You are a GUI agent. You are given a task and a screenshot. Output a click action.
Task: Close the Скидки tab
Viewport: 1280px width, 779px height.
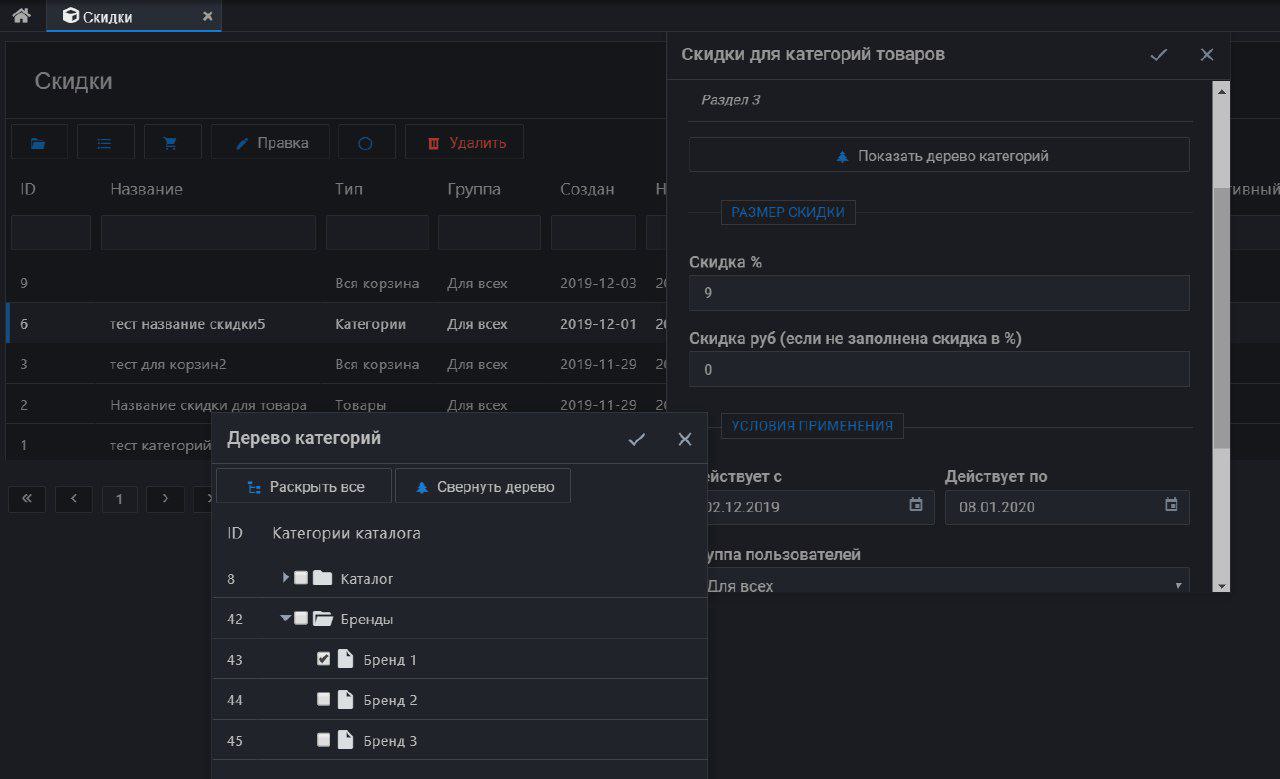pyautogui.click(x=207, y=16)
